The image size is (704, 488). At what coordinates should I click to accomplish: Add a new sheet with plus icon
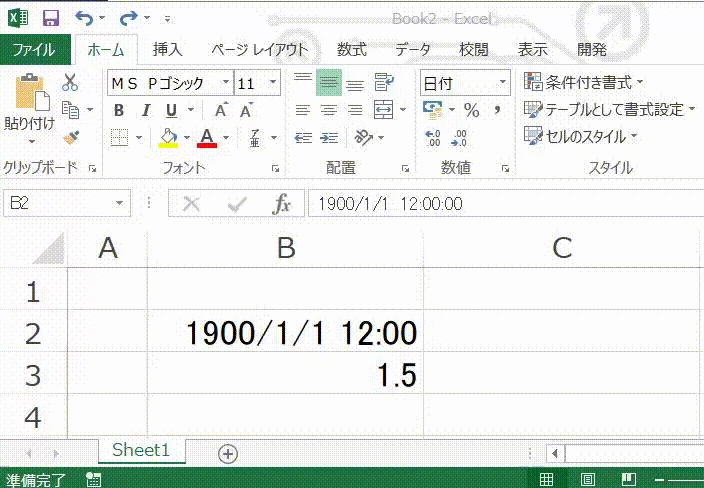pos(228,454)
